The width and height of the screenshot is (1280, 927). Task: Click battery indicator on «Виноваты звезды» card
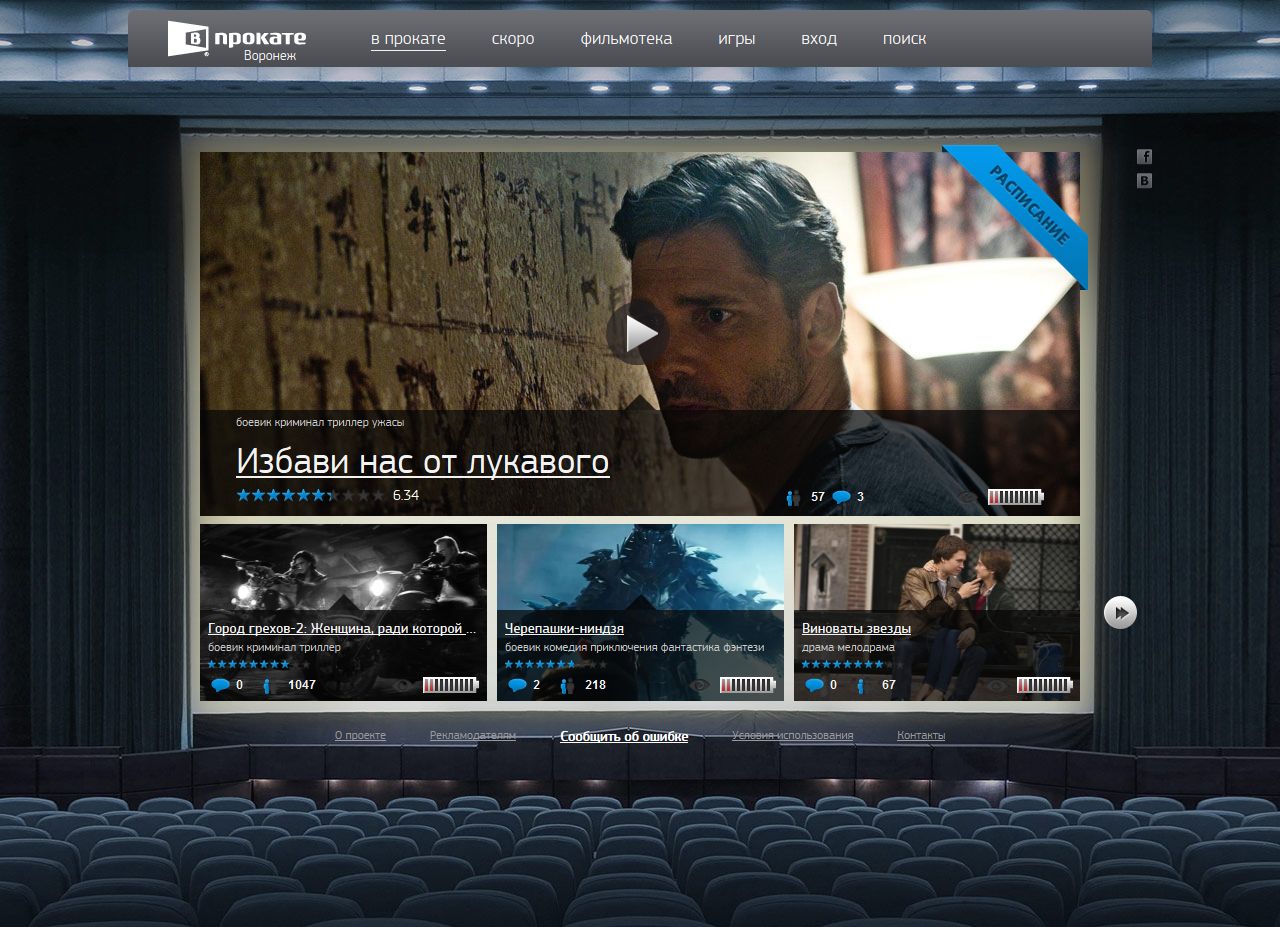[x=1044, y=685]
